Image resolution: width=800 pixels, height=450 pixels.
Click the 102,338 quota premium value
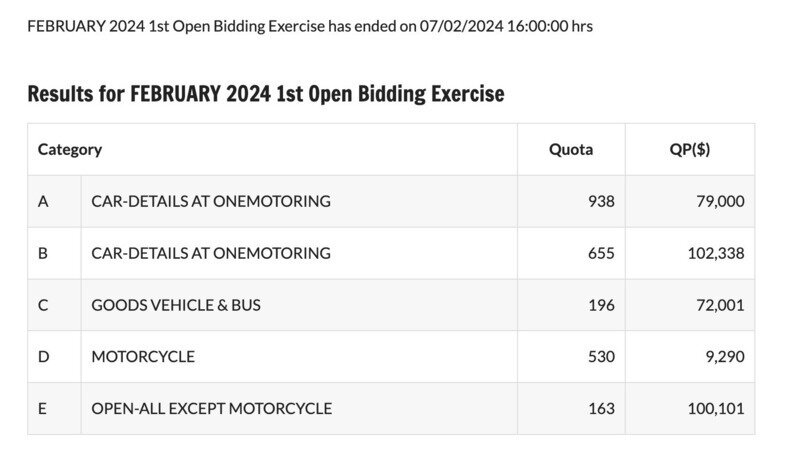tap(715, 253)
